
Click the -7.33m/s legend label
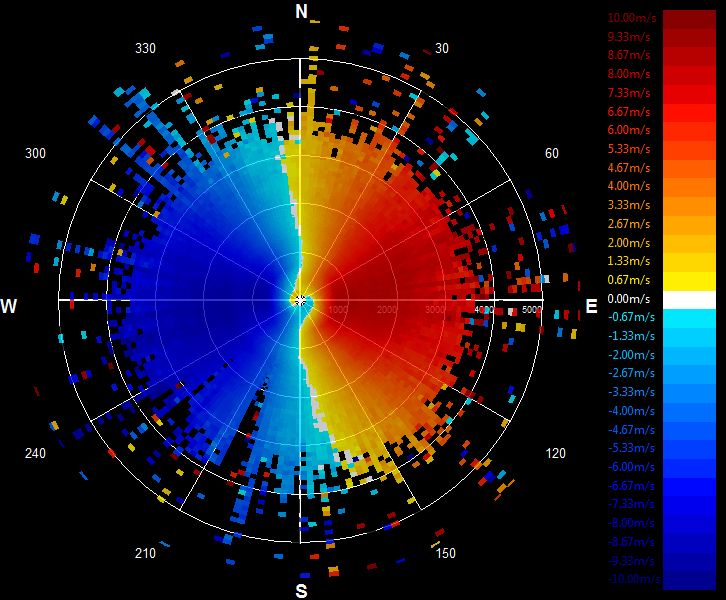pos(631,504)
